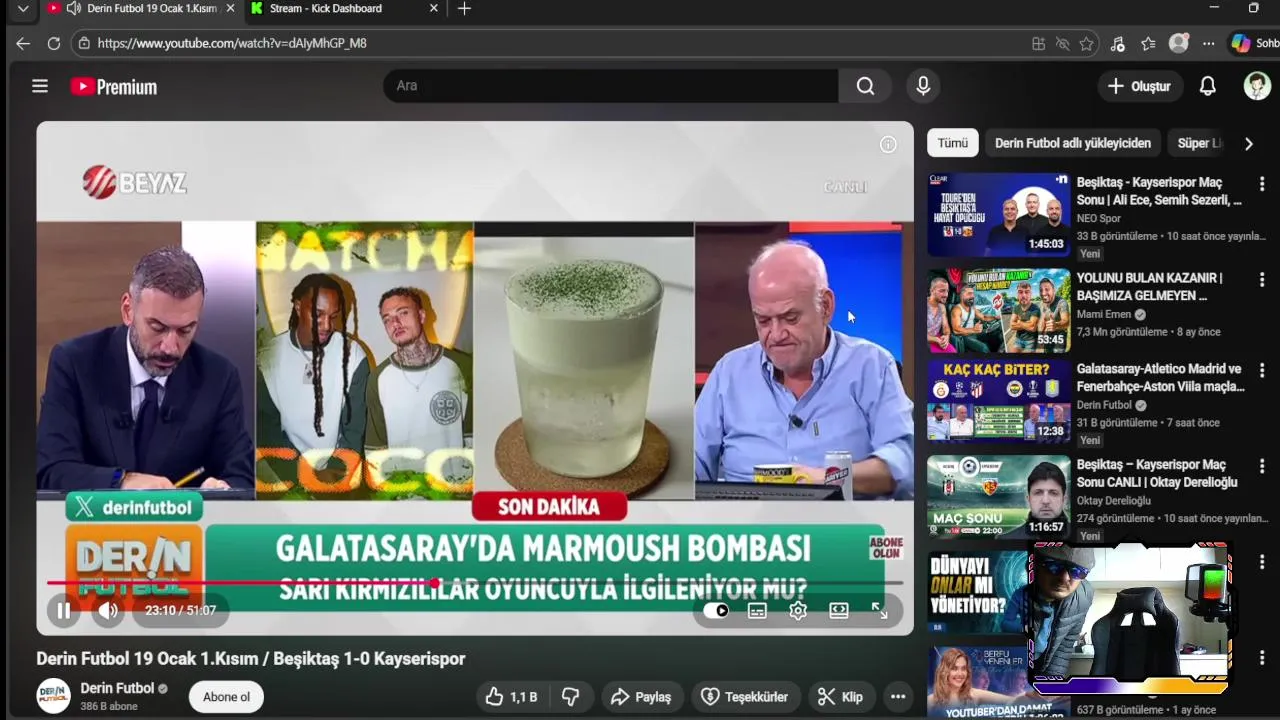Image resolution: width=1280 pixels, height=720 pixels.
Task: Close the Kick Dashboard tab
Action: pos(433,9)
